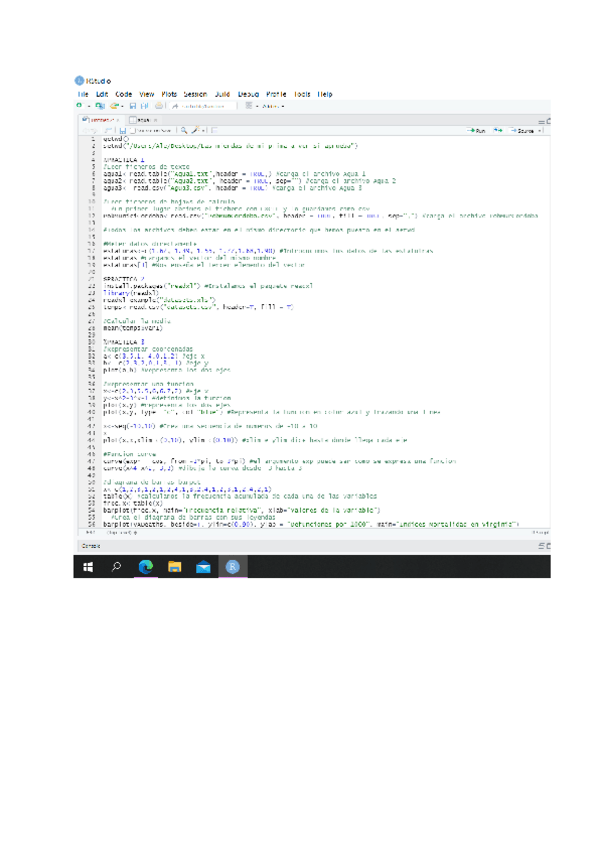Open Microsoft Edge from the taskbar
The image size is (600, 848).
point(145,567)
